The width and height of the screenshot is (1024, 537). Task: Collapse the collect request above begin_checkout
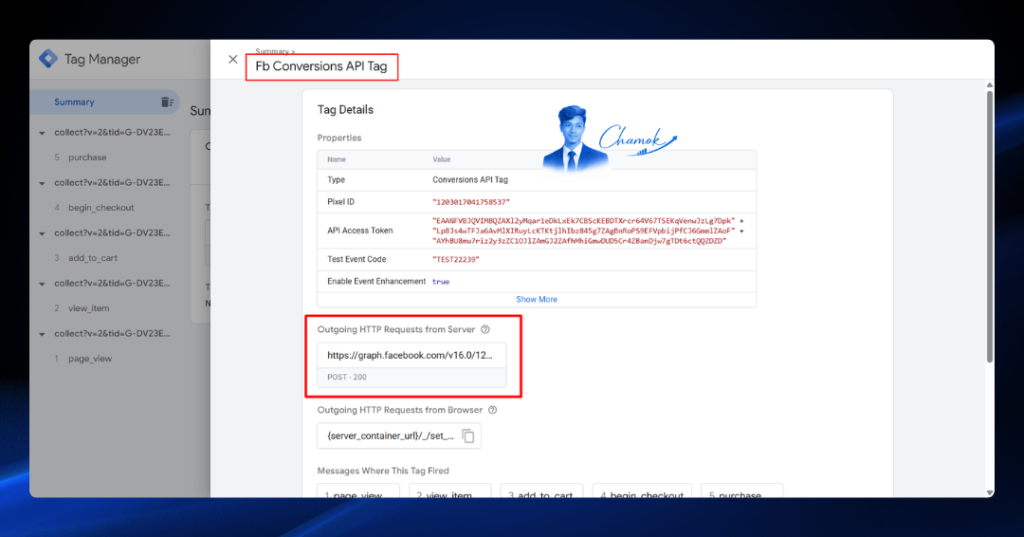tap(42, 183)
